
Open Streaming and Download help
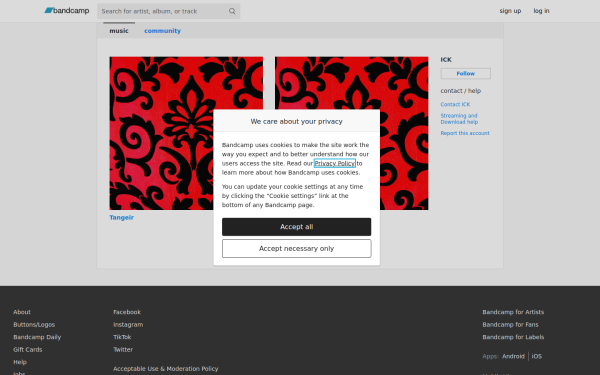click(x=459, y=119)
